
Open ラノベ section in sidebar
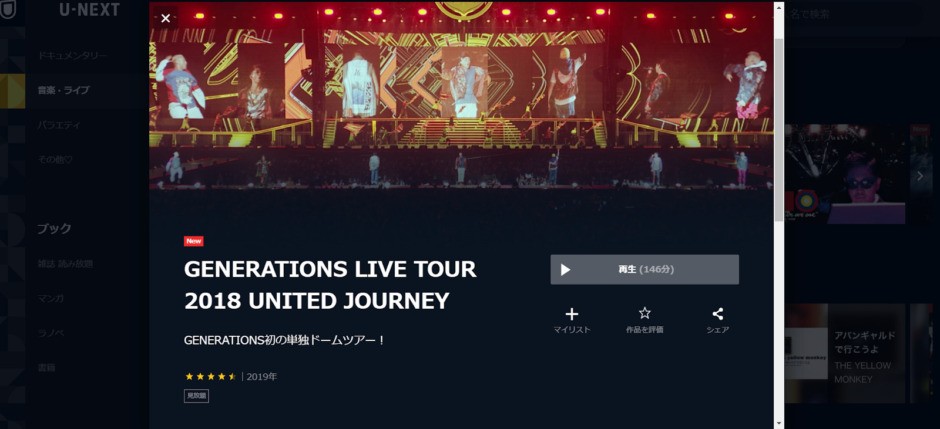coord(50,333)
